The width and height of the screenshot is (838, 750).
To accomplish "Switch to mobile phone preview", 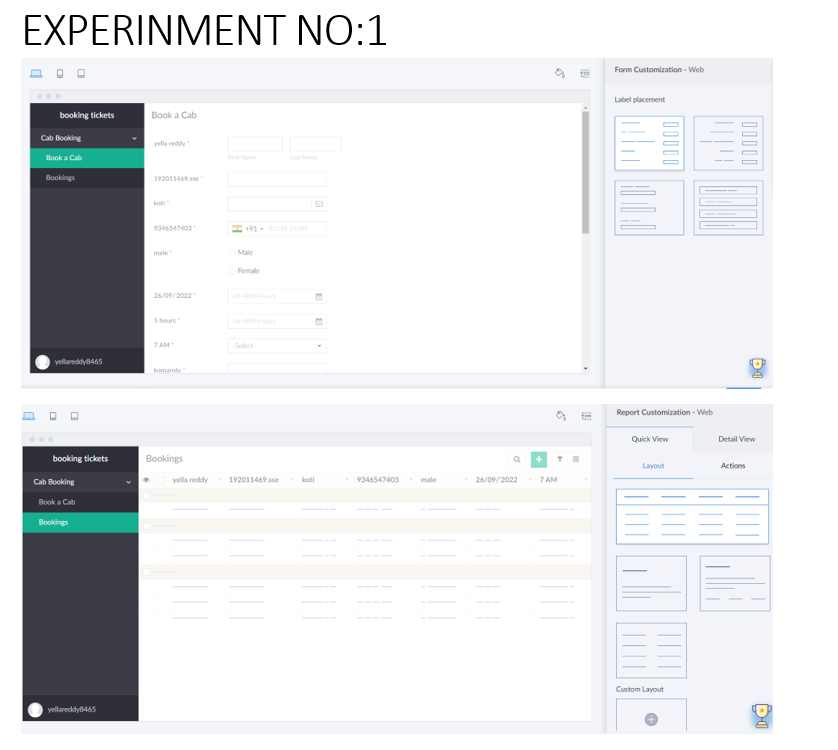I will click(58, 72).
